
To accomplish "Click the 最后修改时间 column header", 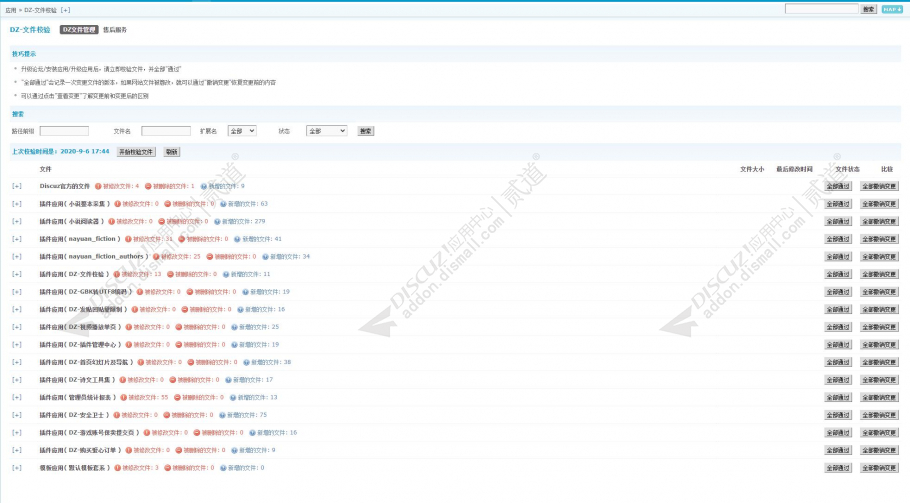I will coord(795,169).
